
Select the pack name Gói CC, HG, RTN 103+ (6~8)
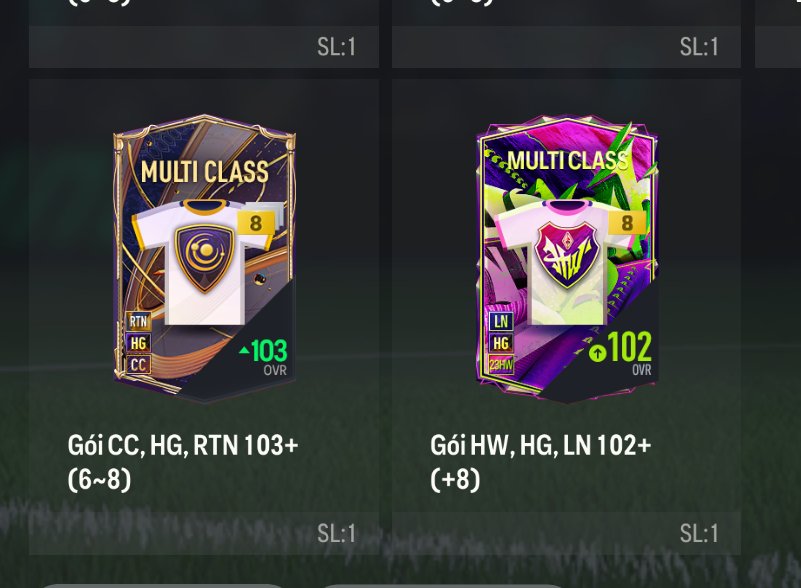pyautogui.click(x=182, y=462)
